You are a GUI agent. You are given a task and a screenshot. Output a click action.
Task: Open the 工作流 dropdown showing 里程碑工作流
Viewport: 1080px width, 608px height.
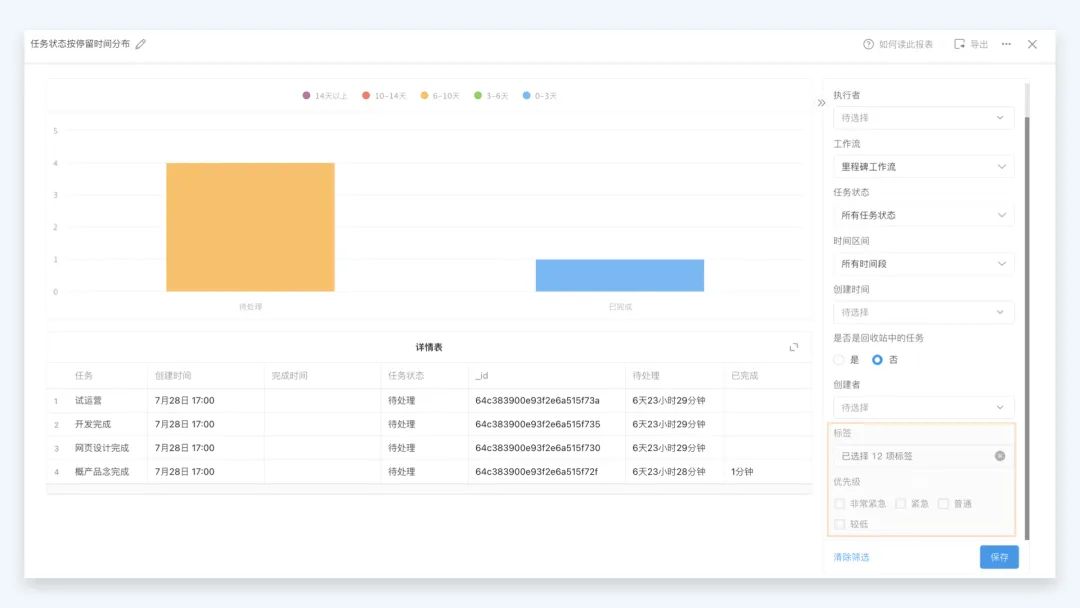923,167
